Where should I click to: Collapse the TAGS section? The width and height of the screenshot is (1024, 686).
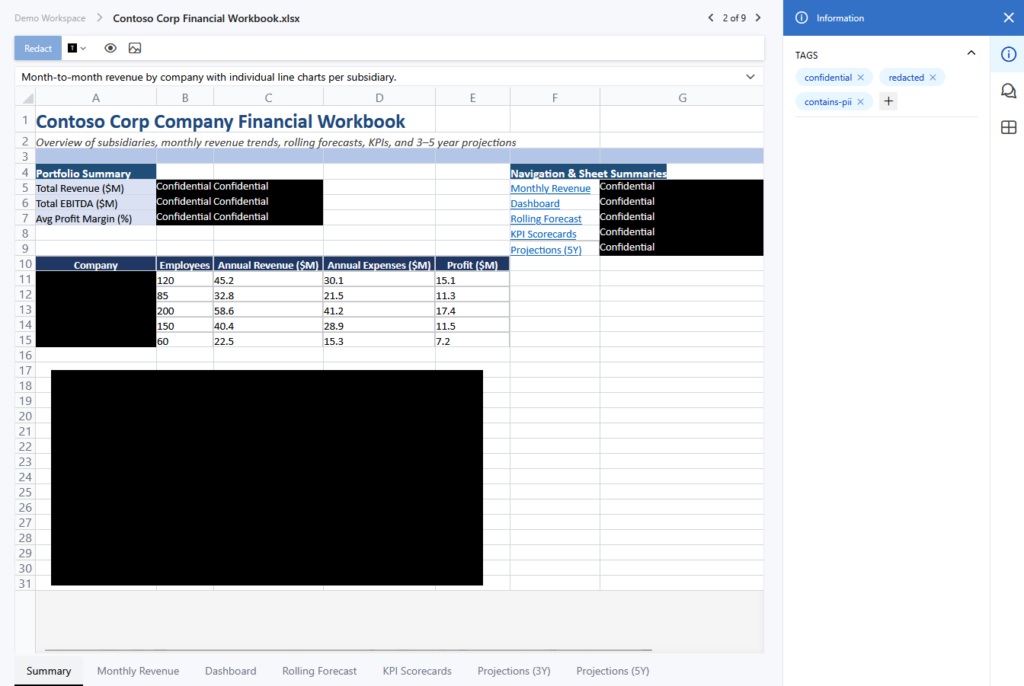(971, 54)
